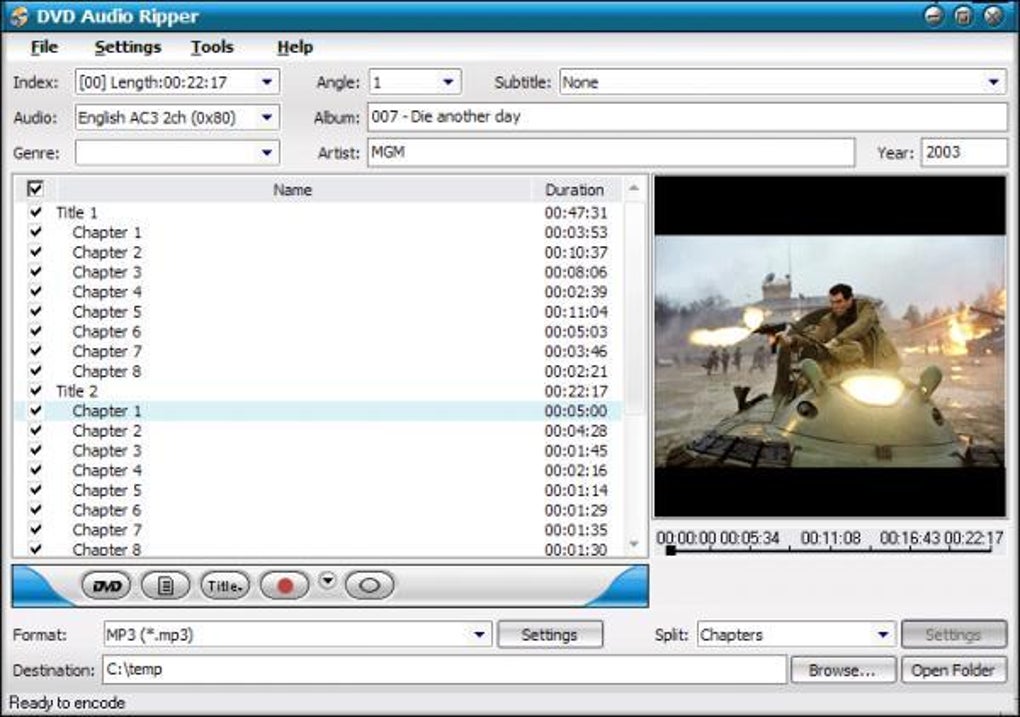The height and width of the screenshot is (717, 1020).
Task: Sort by the Name column header
Action: click(x=293, y=189)
